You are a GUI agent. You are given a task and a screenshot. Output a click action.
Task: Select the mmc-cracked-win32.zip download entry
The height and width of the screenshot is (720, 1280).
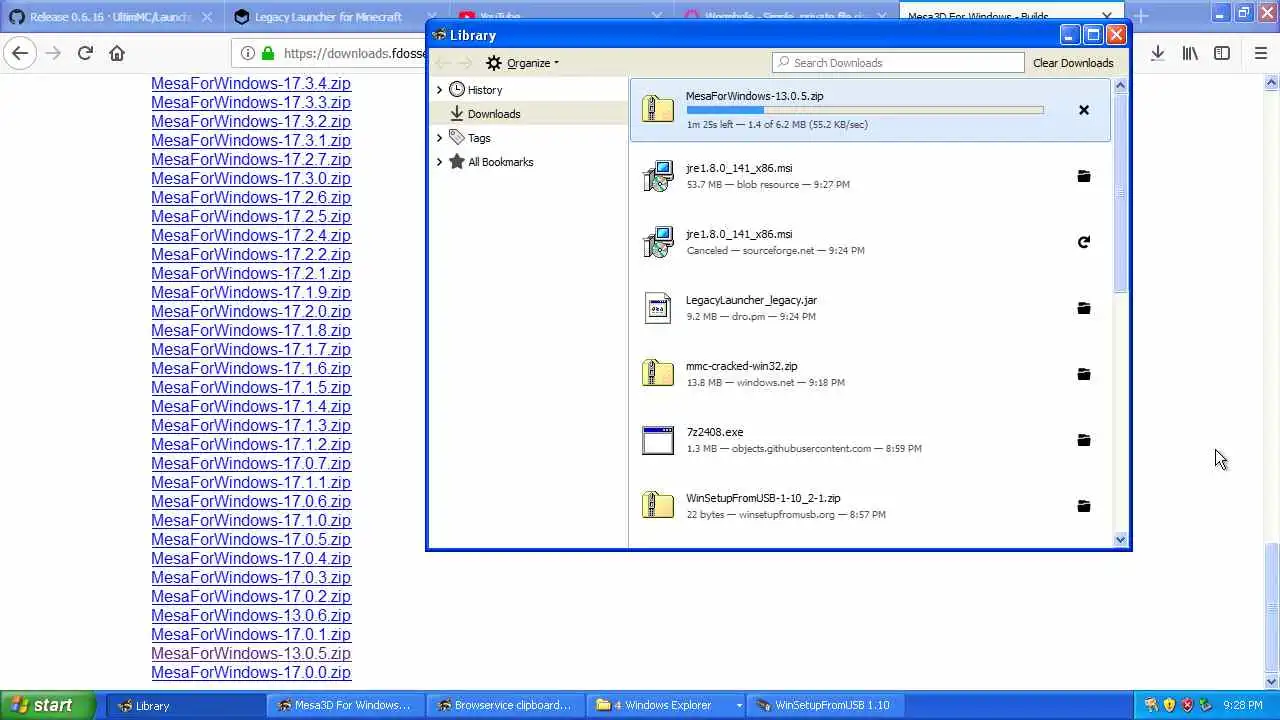(x=870, y=374)
